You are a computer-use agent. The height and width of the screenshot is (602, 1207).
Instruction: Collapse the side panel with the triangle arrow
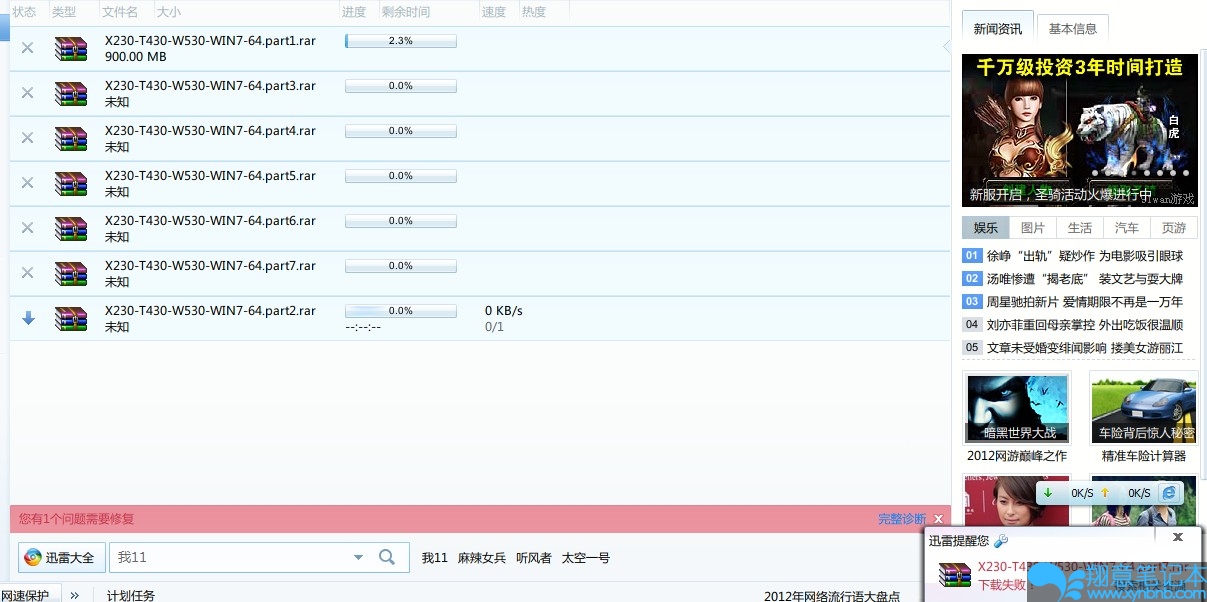(x=946, y=46)
